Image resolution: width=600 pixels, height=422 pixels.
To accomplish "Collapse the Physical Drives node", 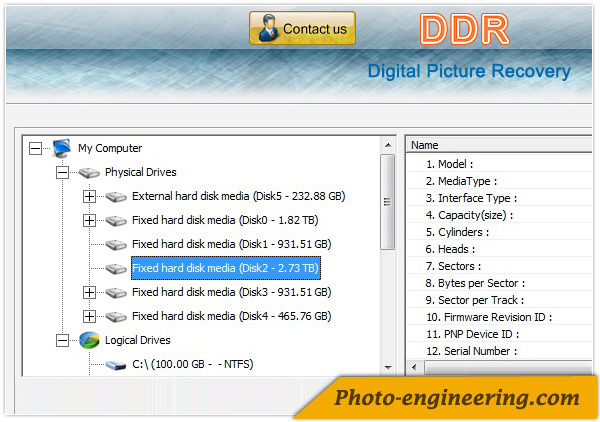I will coord(62,173).
